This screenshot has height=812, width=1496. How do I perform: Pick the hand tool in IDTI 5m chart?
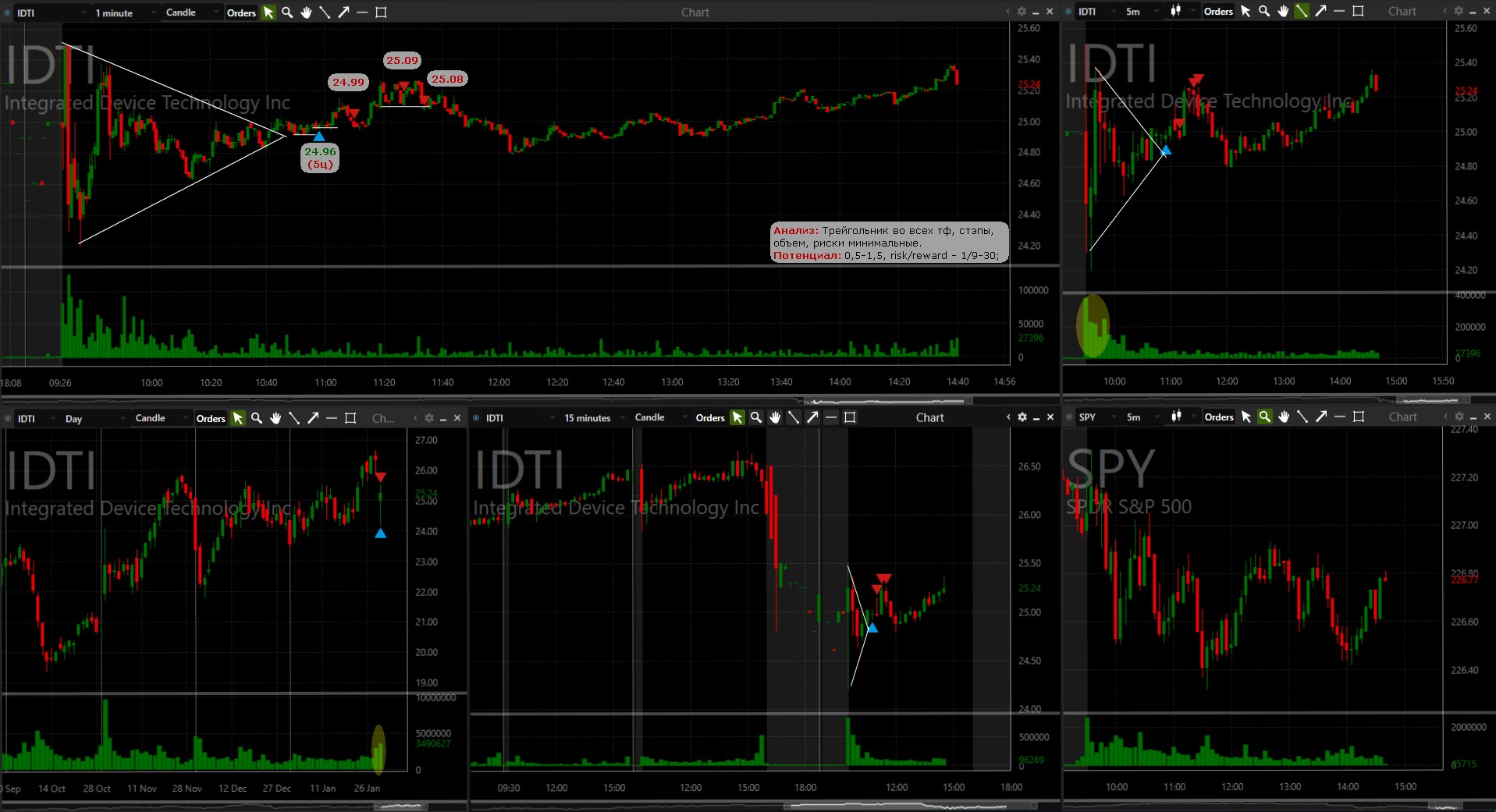pyautogui.click(x=1283, y=11)
